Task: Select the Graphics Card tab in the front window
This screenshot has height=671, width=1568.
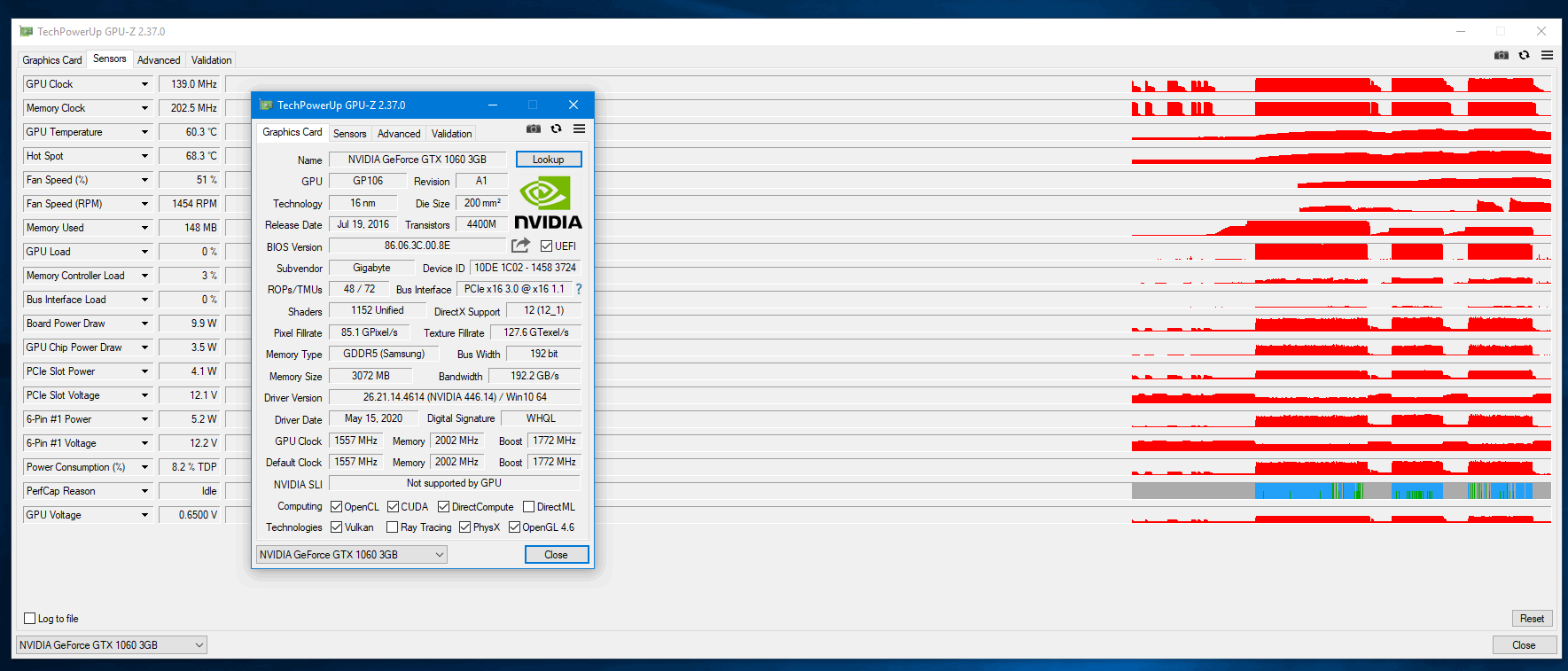Action: pyautogui.click(x=293, y=132)
